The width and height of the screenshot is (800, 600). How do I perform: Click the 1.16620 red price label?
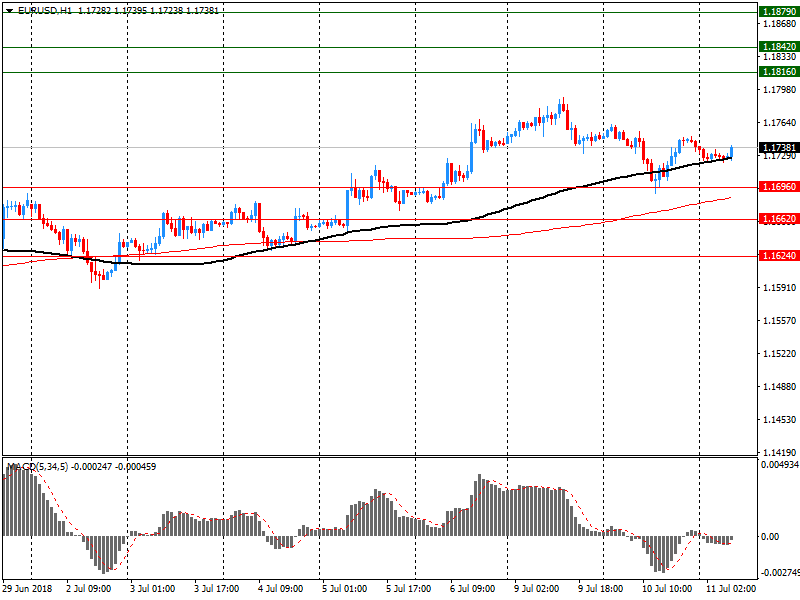click(x=779, y=219)
